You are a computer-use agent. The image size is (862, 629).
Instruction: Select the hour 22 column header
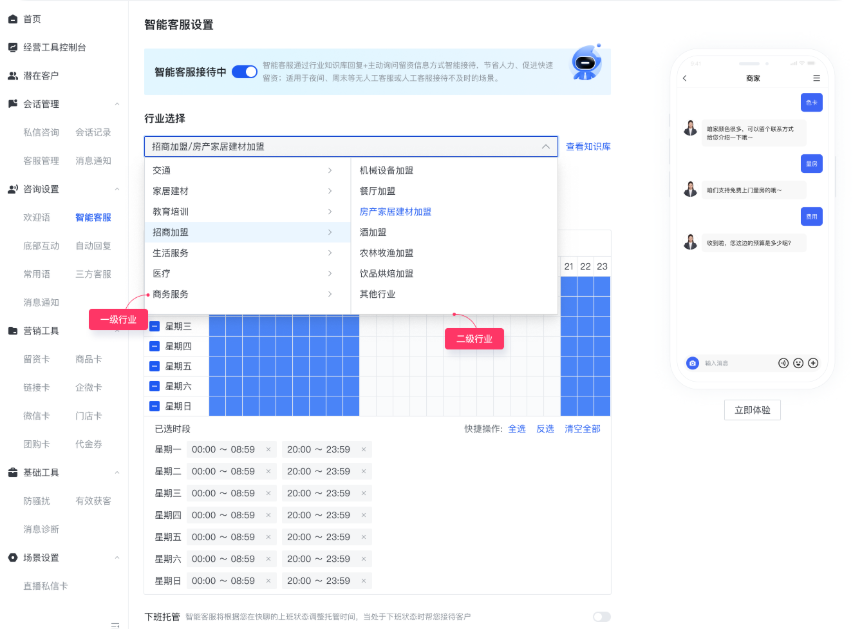(585, 267)
